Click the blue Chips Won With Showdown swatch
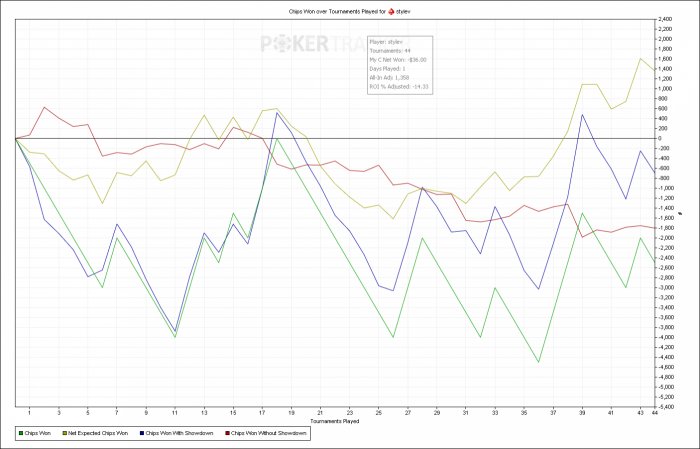 pos(142,433)
